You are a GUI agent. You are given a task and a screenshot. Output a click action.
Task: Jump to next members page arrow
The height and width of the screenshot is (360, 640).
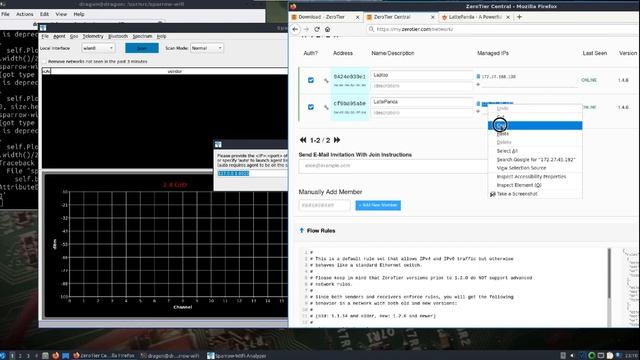337,140
